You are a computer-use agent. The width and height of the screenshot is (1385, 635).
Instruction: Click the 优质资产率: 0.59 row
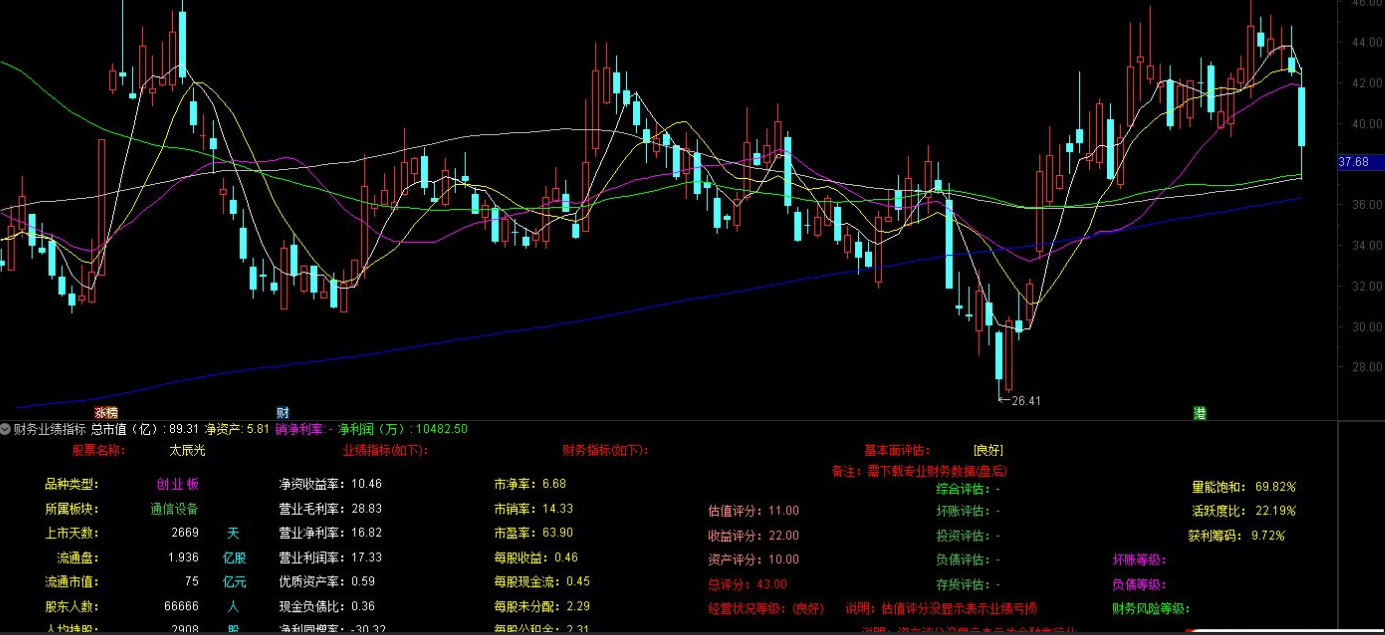327,582
